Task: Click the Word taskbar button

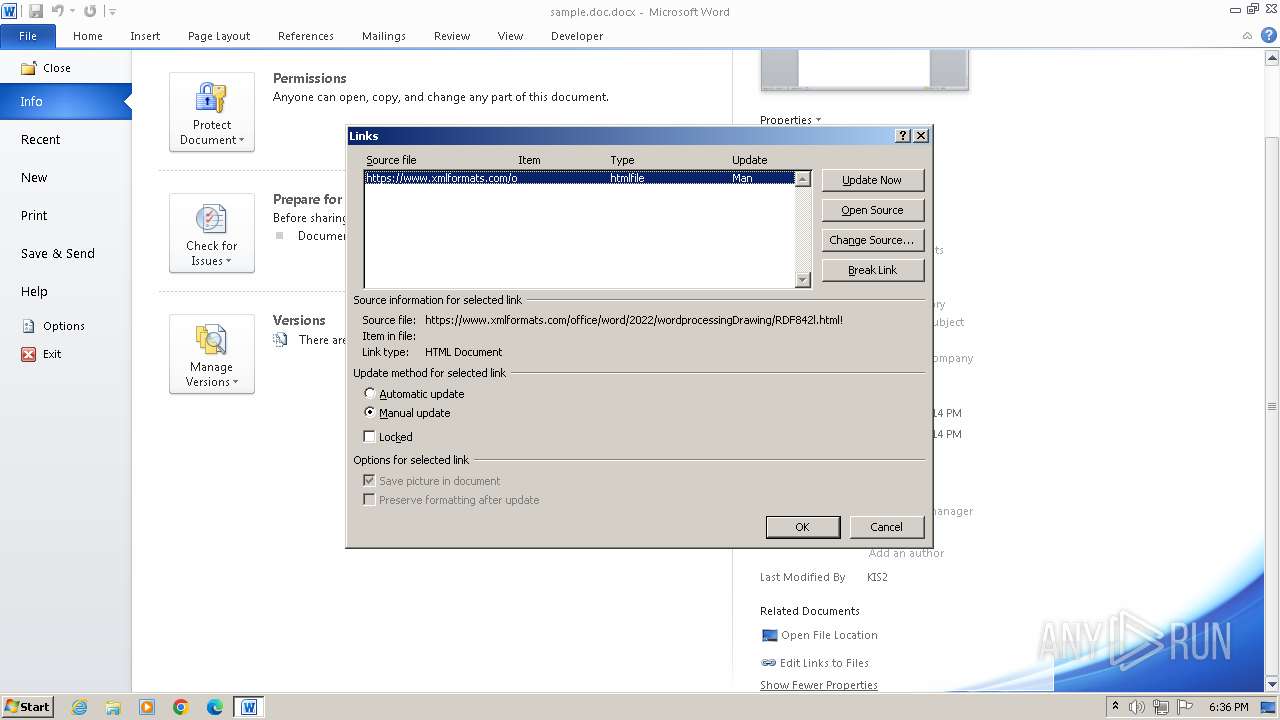Action: pyautogui.click(x=249, y=707)
